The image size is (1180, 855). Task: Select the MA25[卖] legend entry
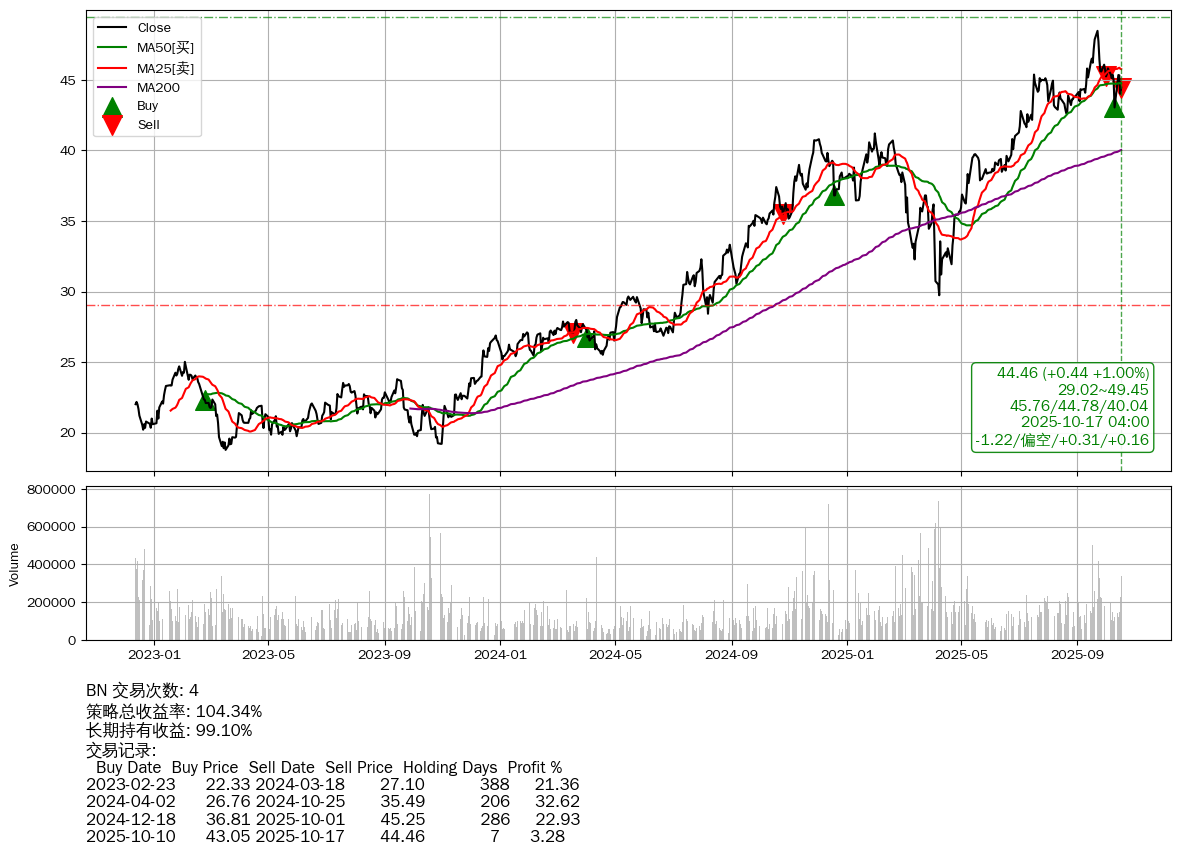[165, 67]
